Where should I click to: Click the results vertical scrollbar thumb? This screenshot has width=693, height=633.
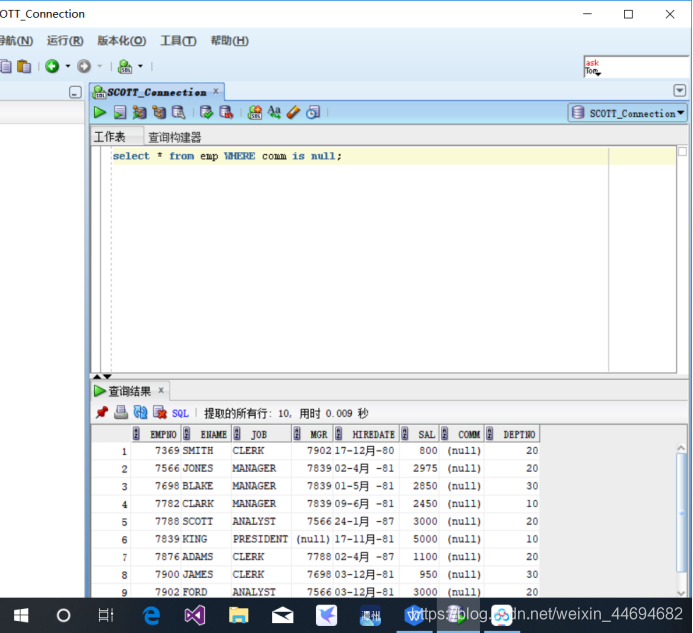(x=682, y=512)
